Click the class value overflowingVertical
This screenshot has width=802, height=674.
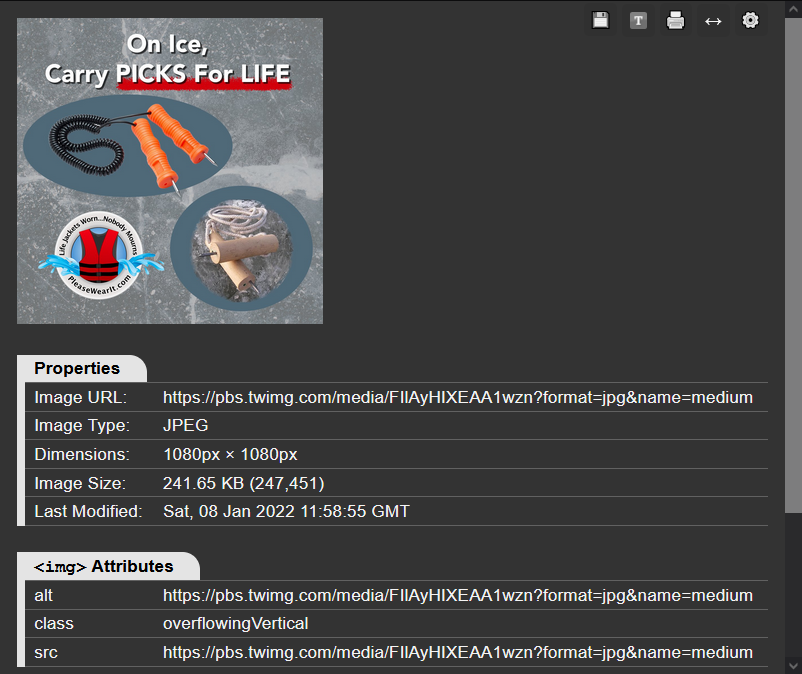point(236,623)
